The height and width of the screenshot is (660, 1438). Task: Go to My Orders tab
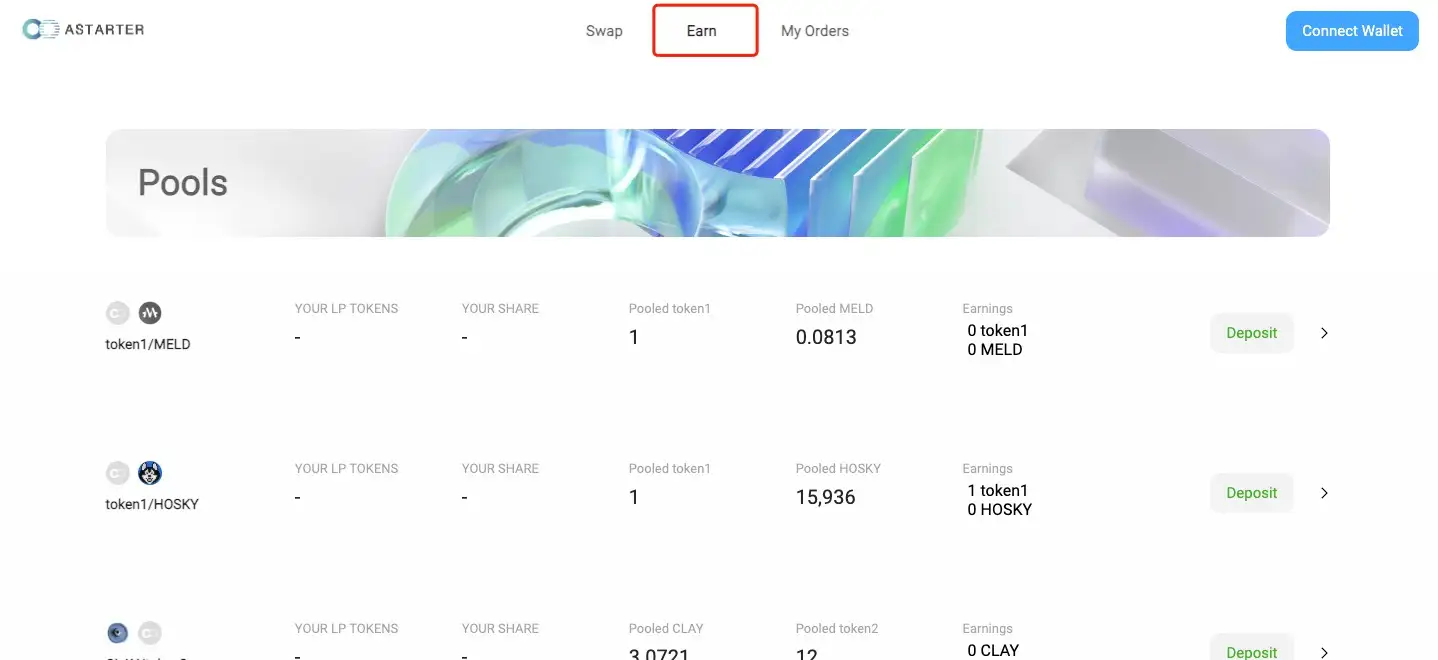(815, 31)
